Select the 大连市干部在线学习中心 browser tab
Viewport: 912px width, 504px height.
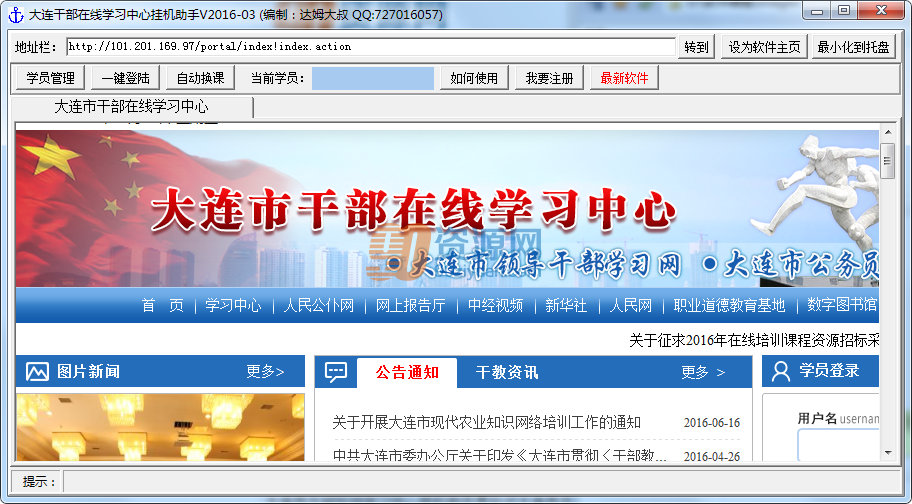(132, 107)
